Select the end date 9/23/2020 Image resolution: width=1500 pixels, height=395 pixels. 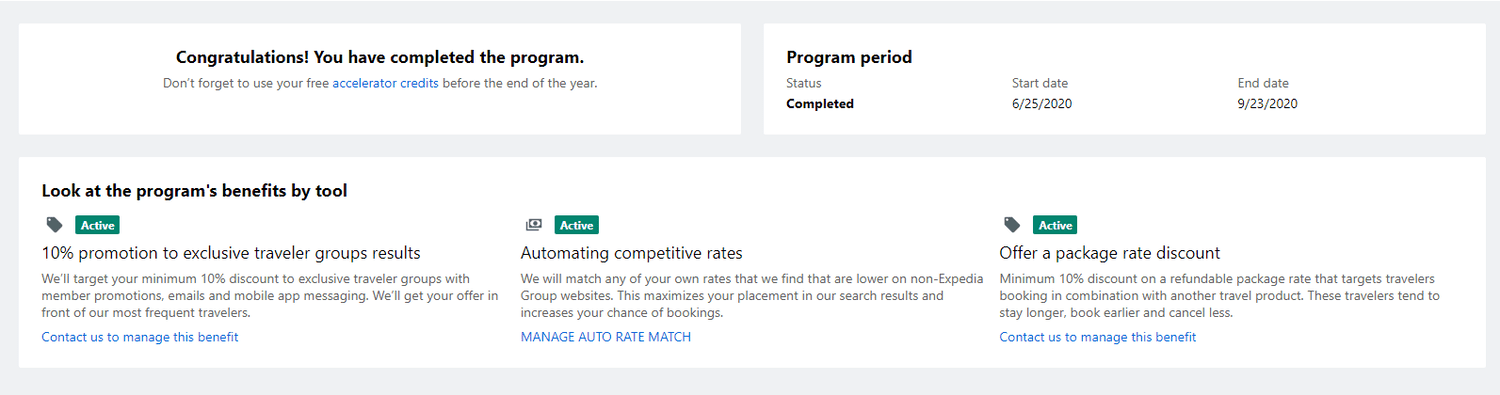click(1268, 103)
